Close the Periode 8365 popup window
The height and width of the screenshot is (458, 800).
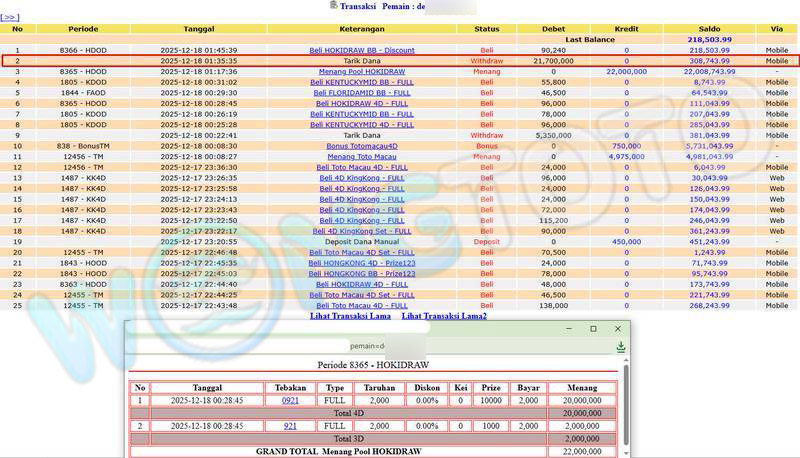point(618,329)
